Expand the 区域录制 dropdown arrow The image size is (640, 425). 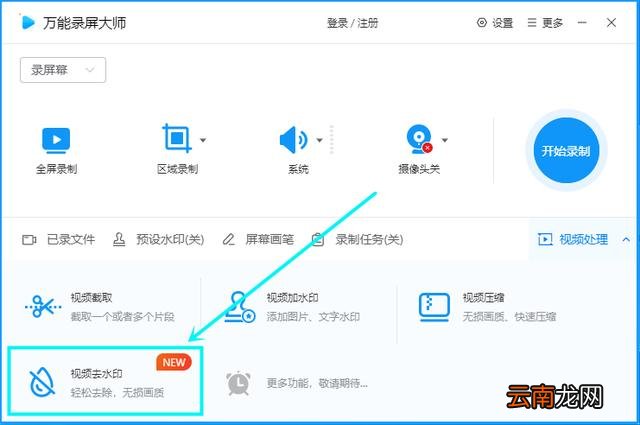pyautogui.click(x=203, y=140)
